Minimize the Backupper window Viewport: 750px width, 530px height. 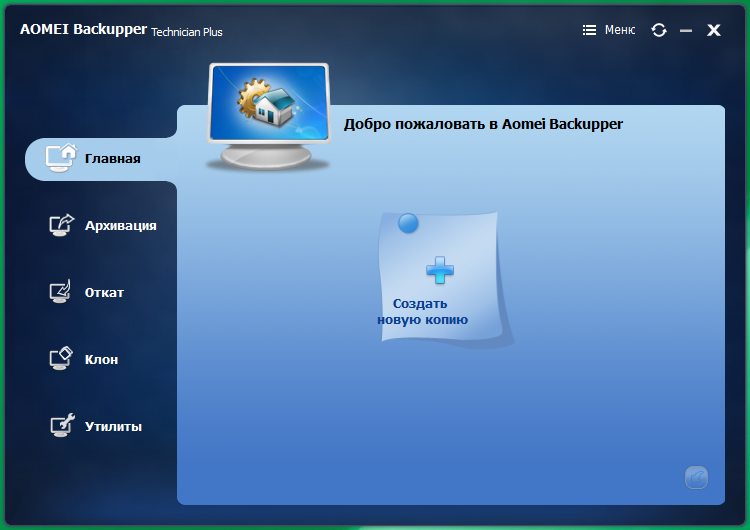click(x=686, y=31)
